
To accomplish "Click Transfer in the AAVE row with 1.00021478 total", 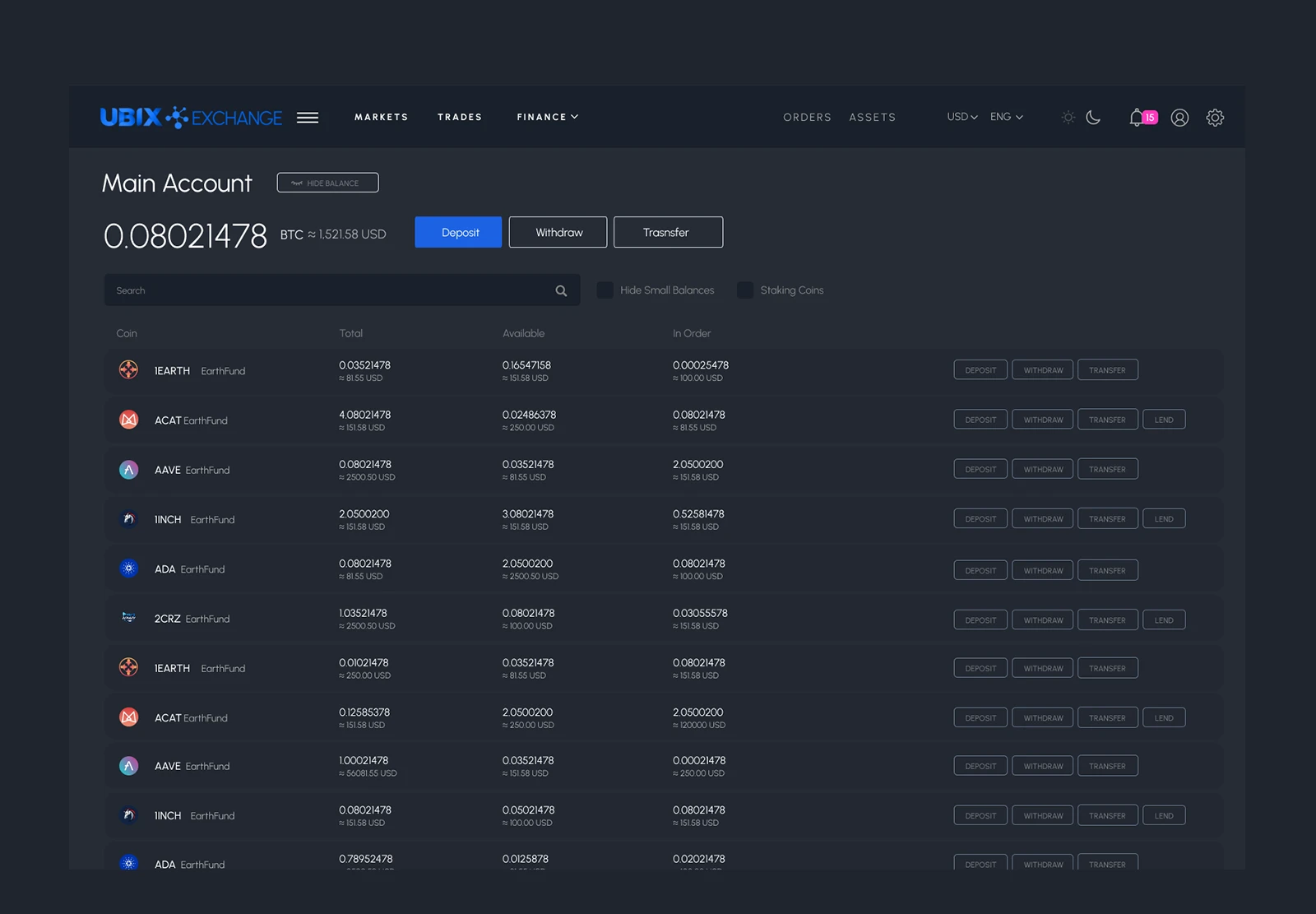I will point(1107,766).
